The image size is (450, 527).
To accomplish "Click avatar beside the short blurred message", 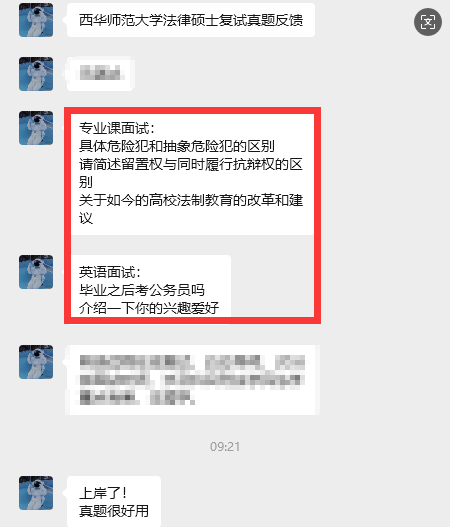I will pyautogui.click(x=36, y=74).
